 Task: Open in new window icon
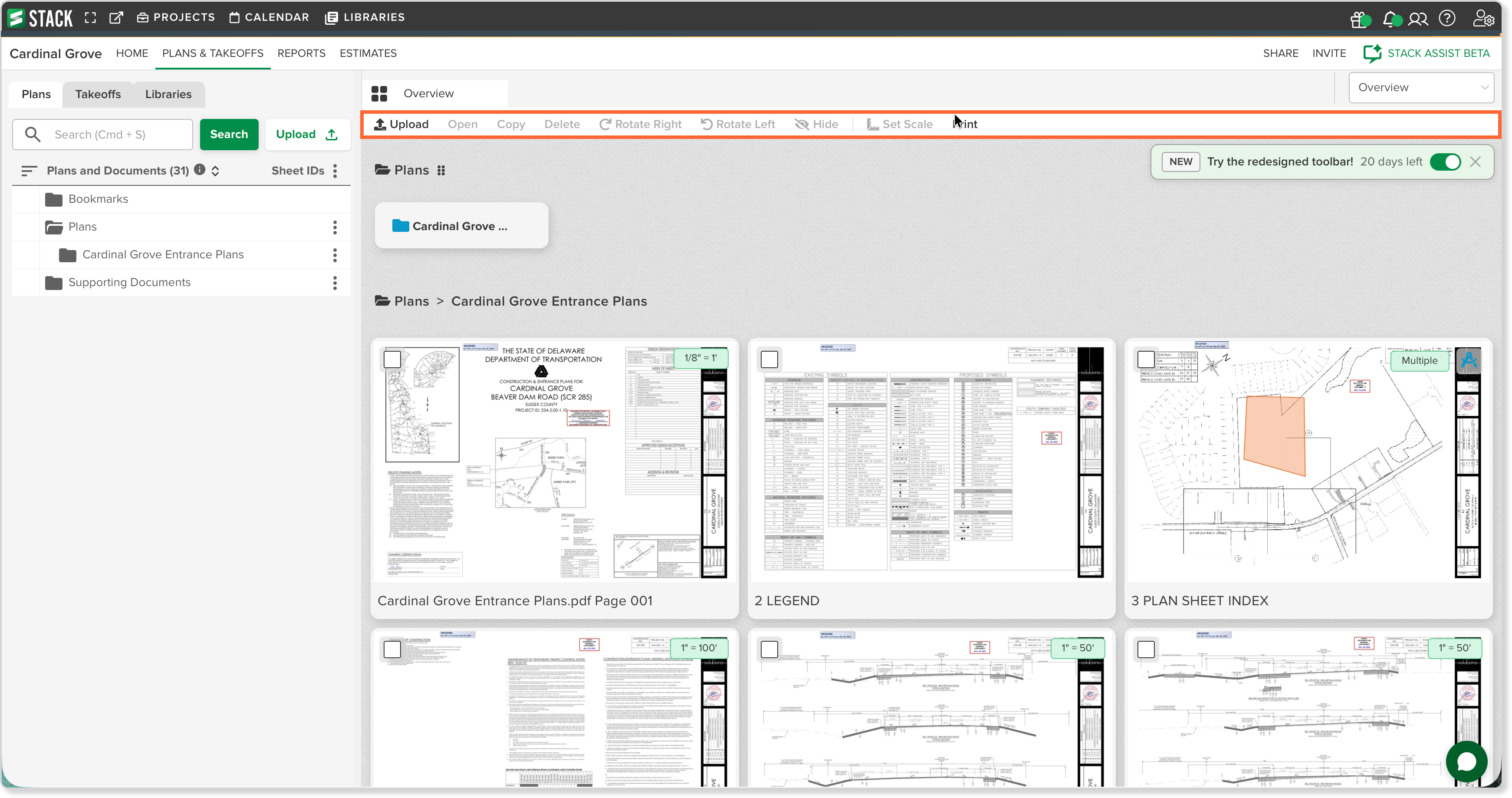tap(116, 18)
